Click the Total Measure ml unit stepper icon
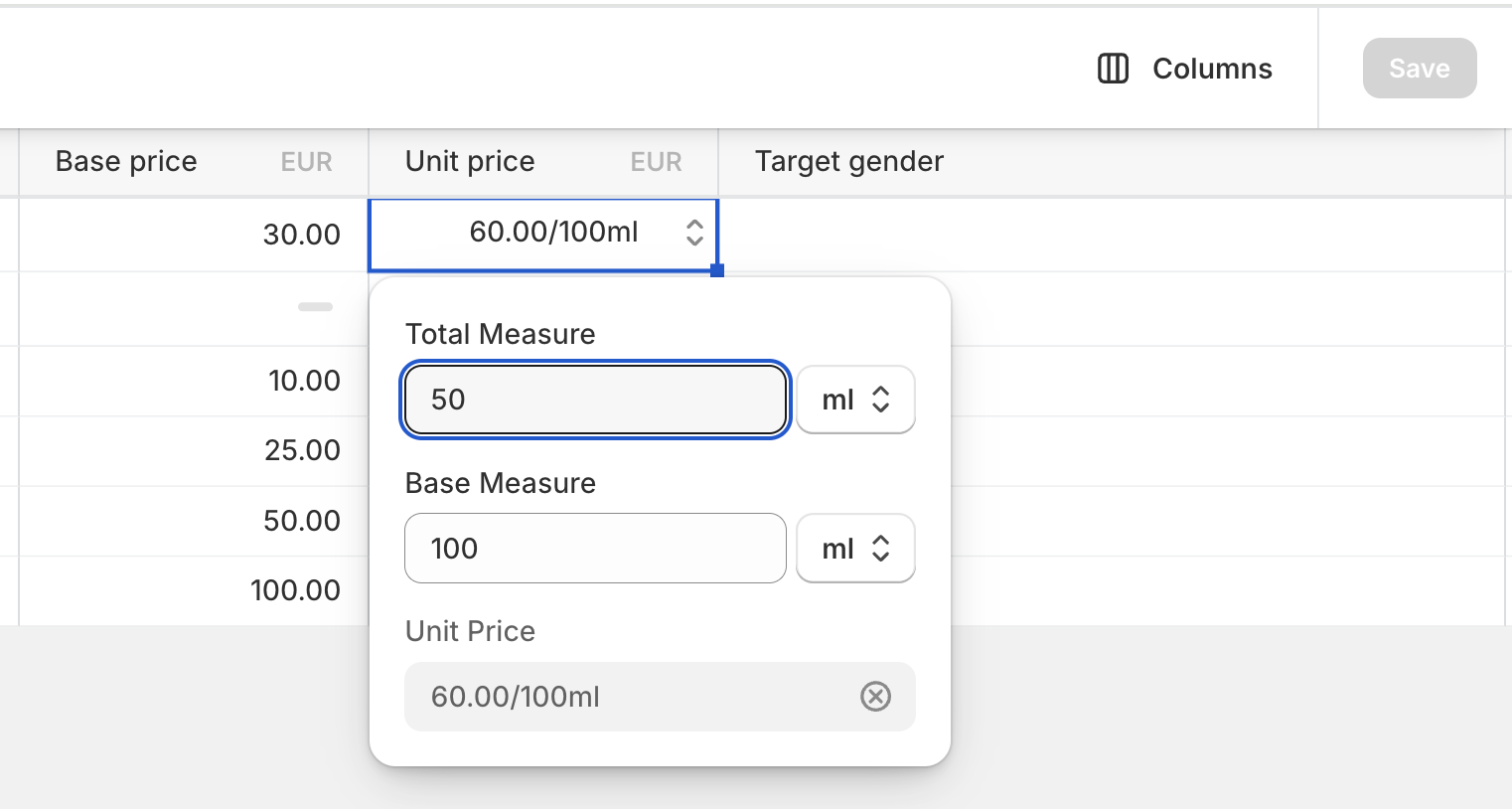The image size is (1512, 809). [882, 400]
